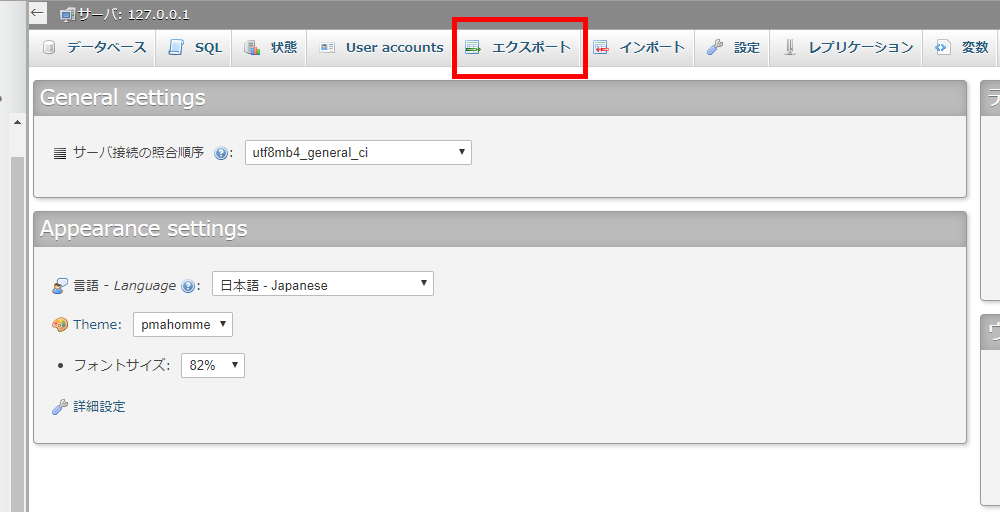Click the left panel scrollbar up arrow
Screen dimensions: 1000x512
[x=17, y=121]
